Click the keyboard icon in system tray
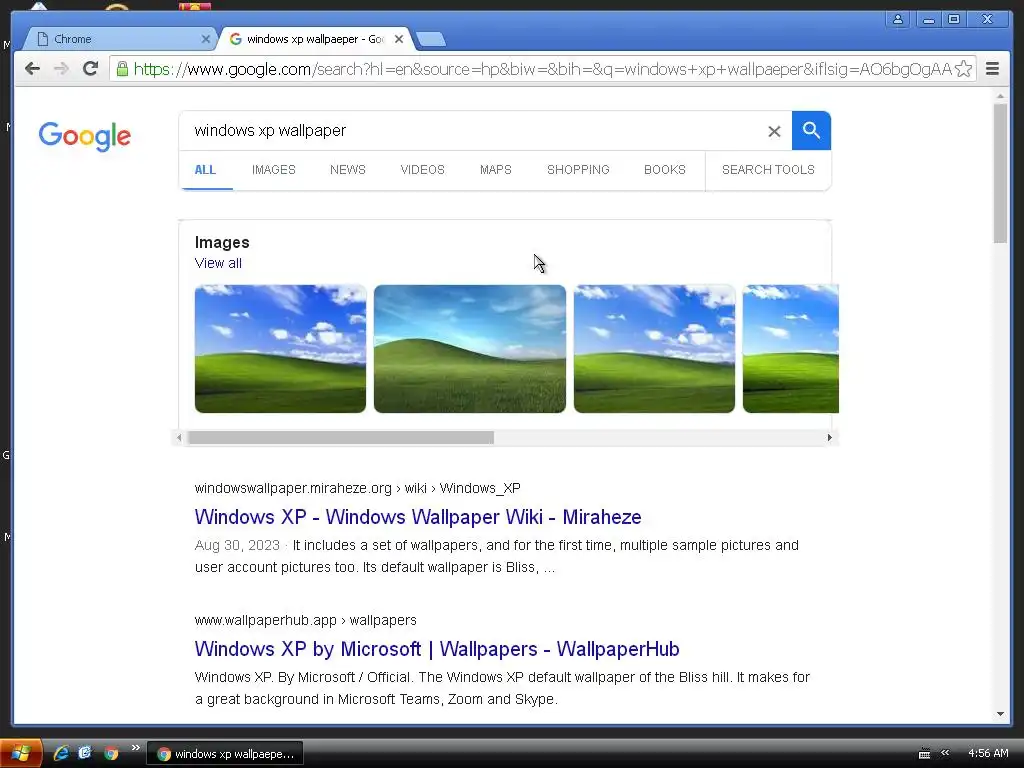This screenshot has height=768, width=1024. point(924,754)
